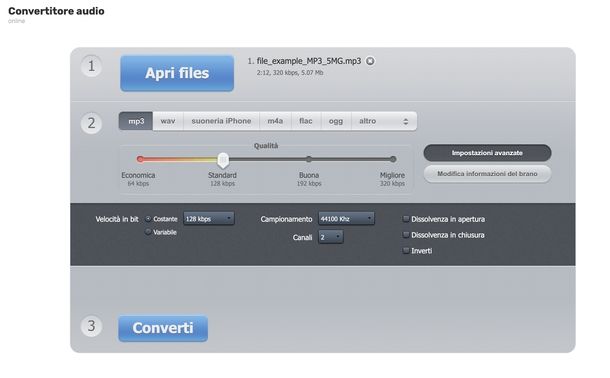Select the Variabile bitrate radio button
The height and width of the screenshot is (378, 610).
pyautogui.click(x=148, y=232)
